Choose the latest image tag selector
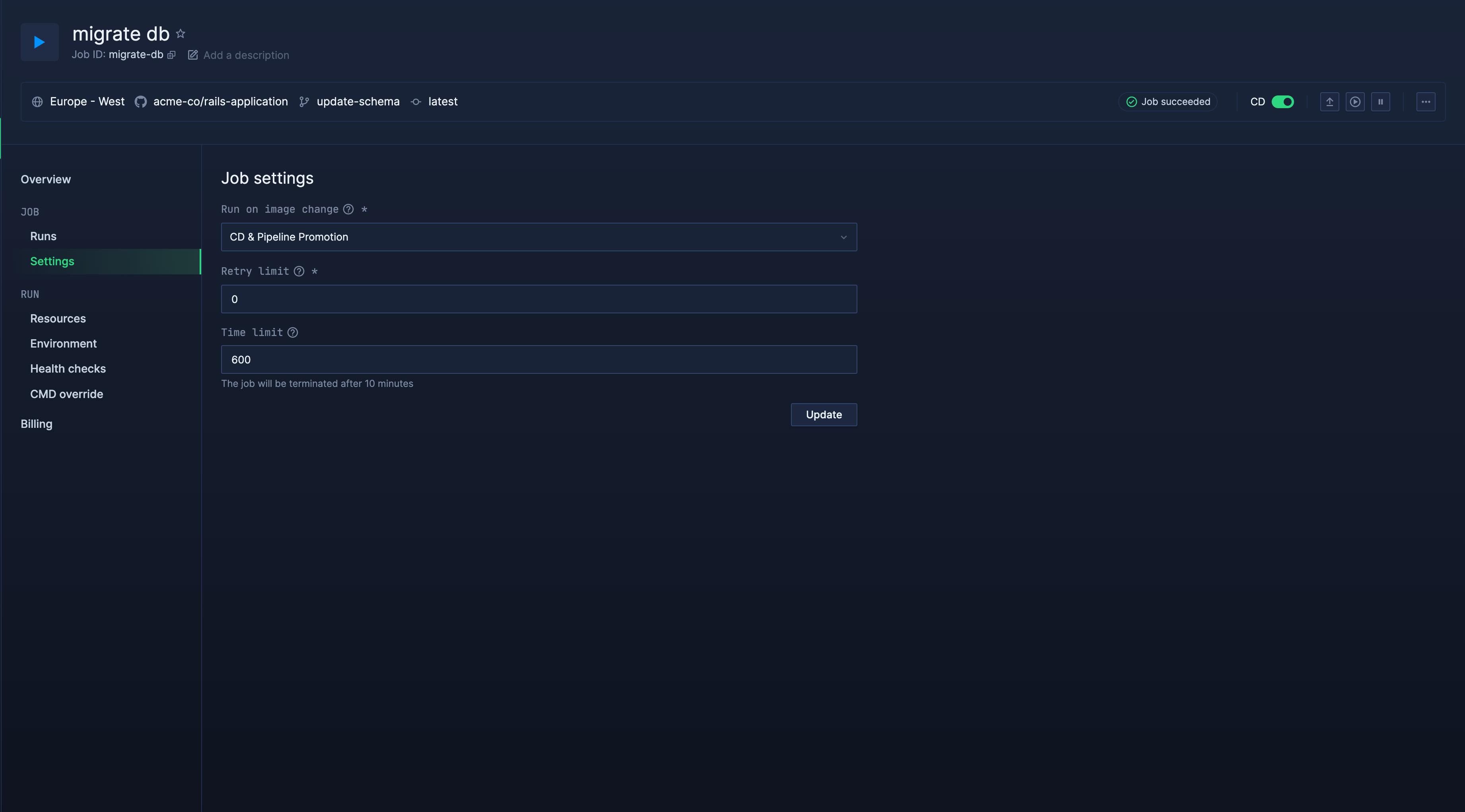 (443, 102)
